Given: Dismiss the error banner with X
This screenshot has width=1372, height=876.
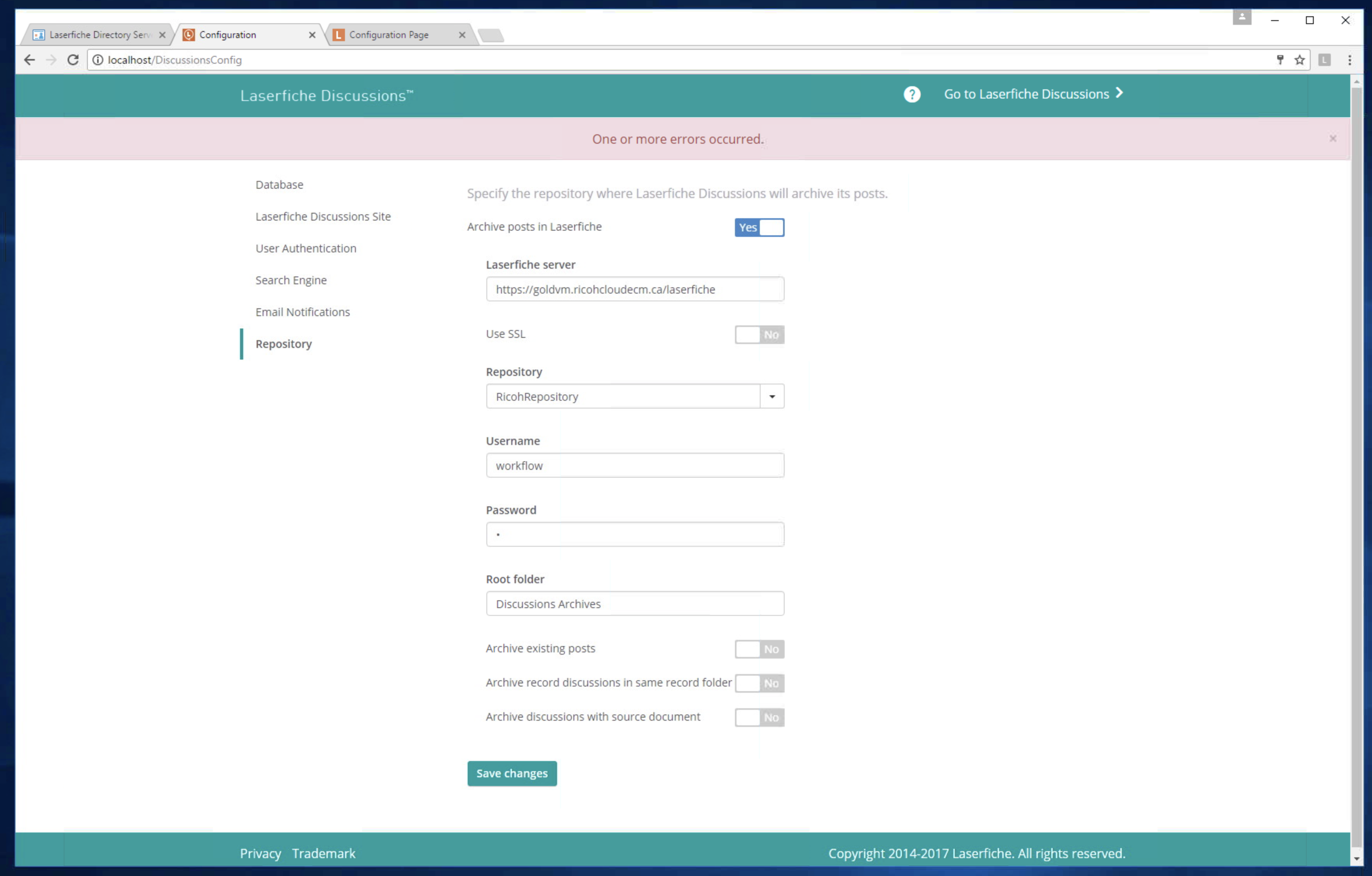Looking at the screenshot, I should 1333,138.
